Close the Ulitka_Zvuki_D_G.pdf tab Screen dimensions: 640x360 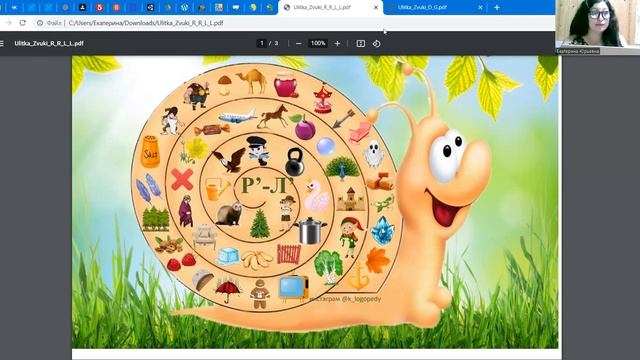[x=480, y=7]
